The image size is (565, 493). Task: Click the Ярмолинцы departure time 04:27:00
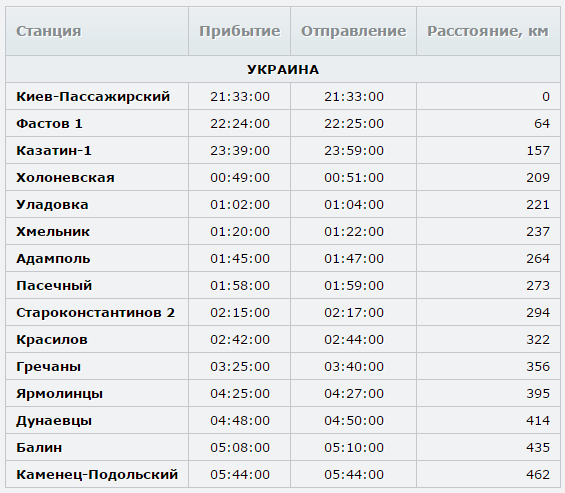(x=354, y=394)
